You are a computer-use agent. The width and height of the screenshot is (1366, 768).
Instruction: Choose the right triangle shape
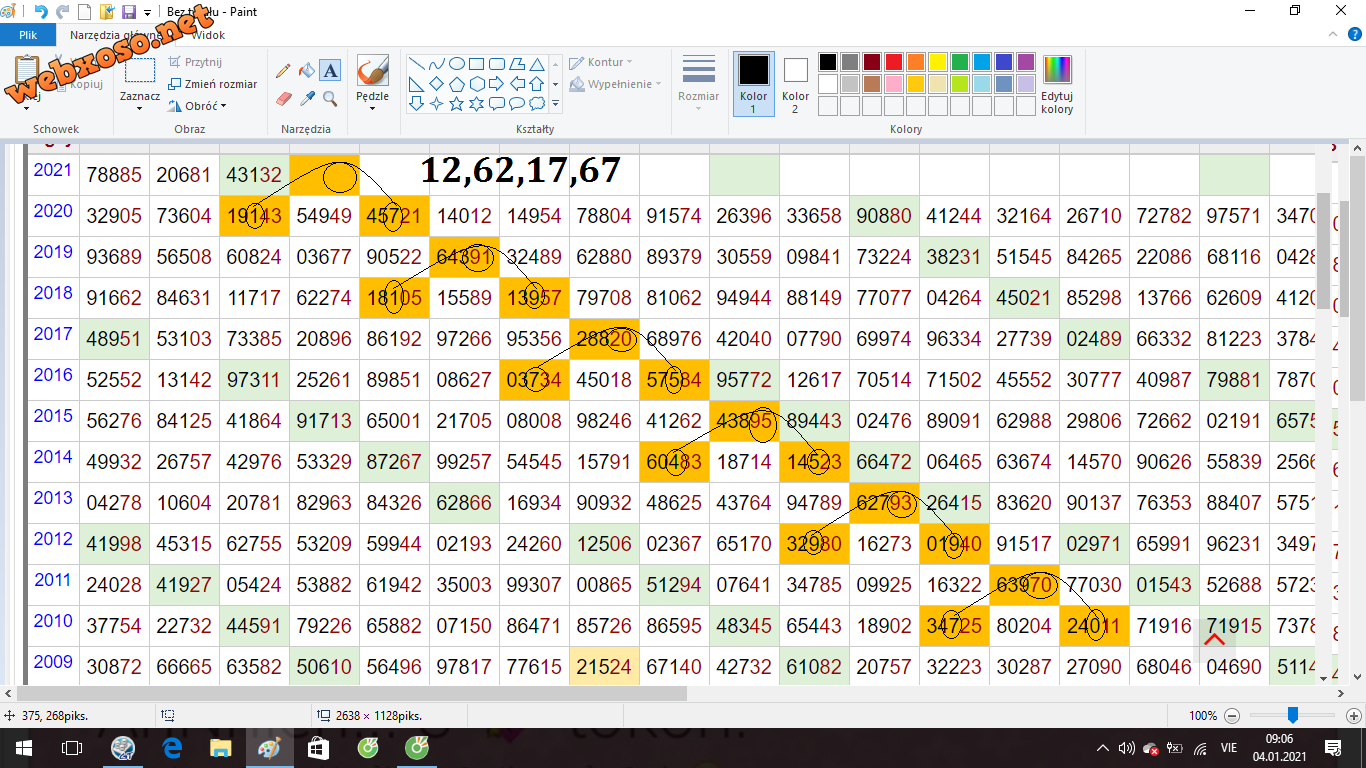click(x=416, y=83)
